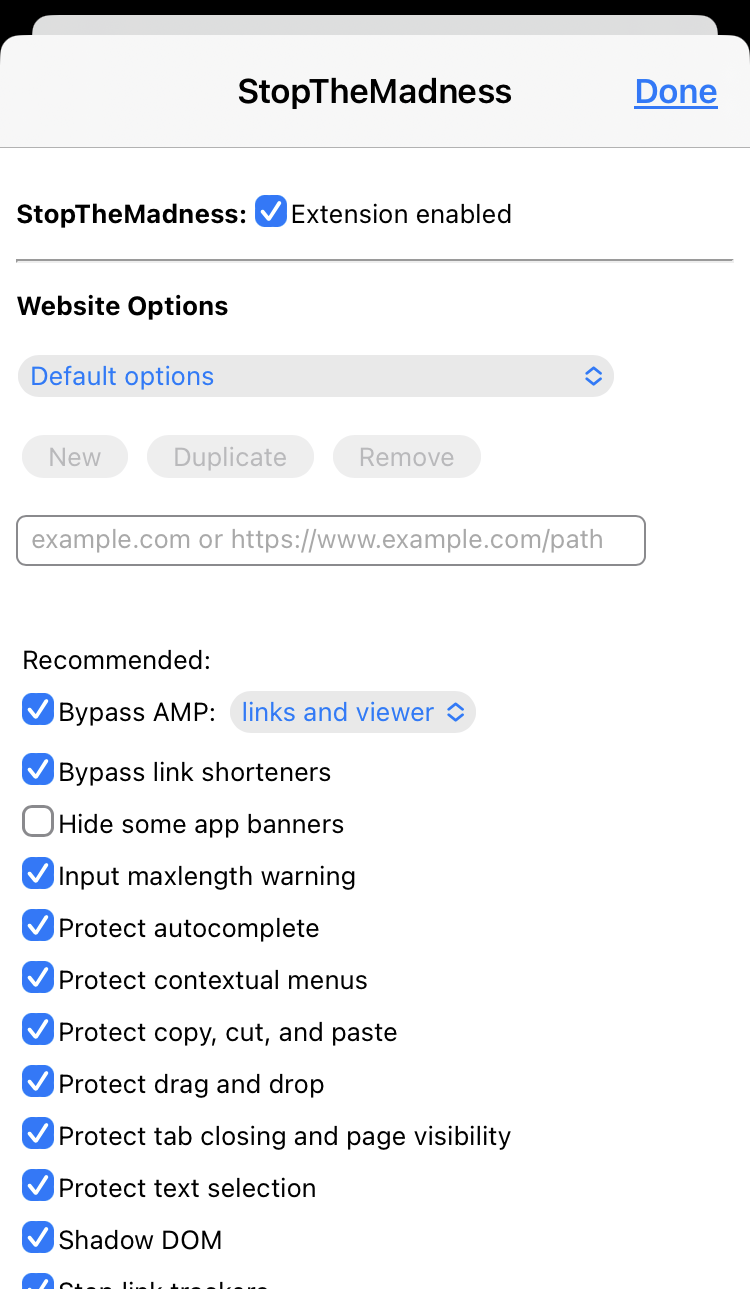This screenshot has height=1289, width=750.
Task: Disable Protect tab closing and page visibility
Action: coord(38,1134)
